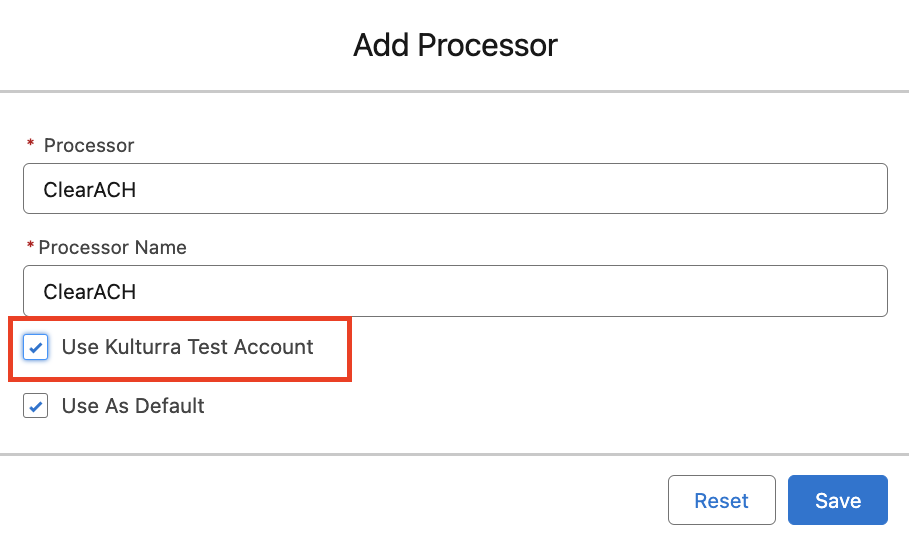Screen dimensions: 909x554
Task: Click the Reset button
Action: pos(721,500)
